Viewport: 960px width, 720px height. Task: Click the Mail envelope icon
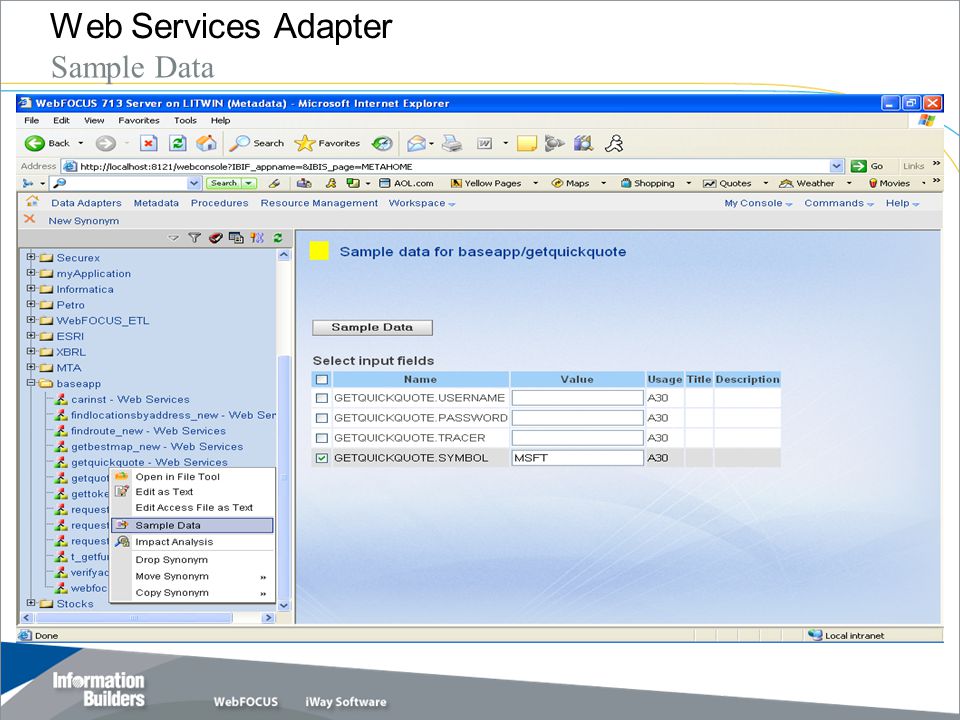[x=416, y=143]
